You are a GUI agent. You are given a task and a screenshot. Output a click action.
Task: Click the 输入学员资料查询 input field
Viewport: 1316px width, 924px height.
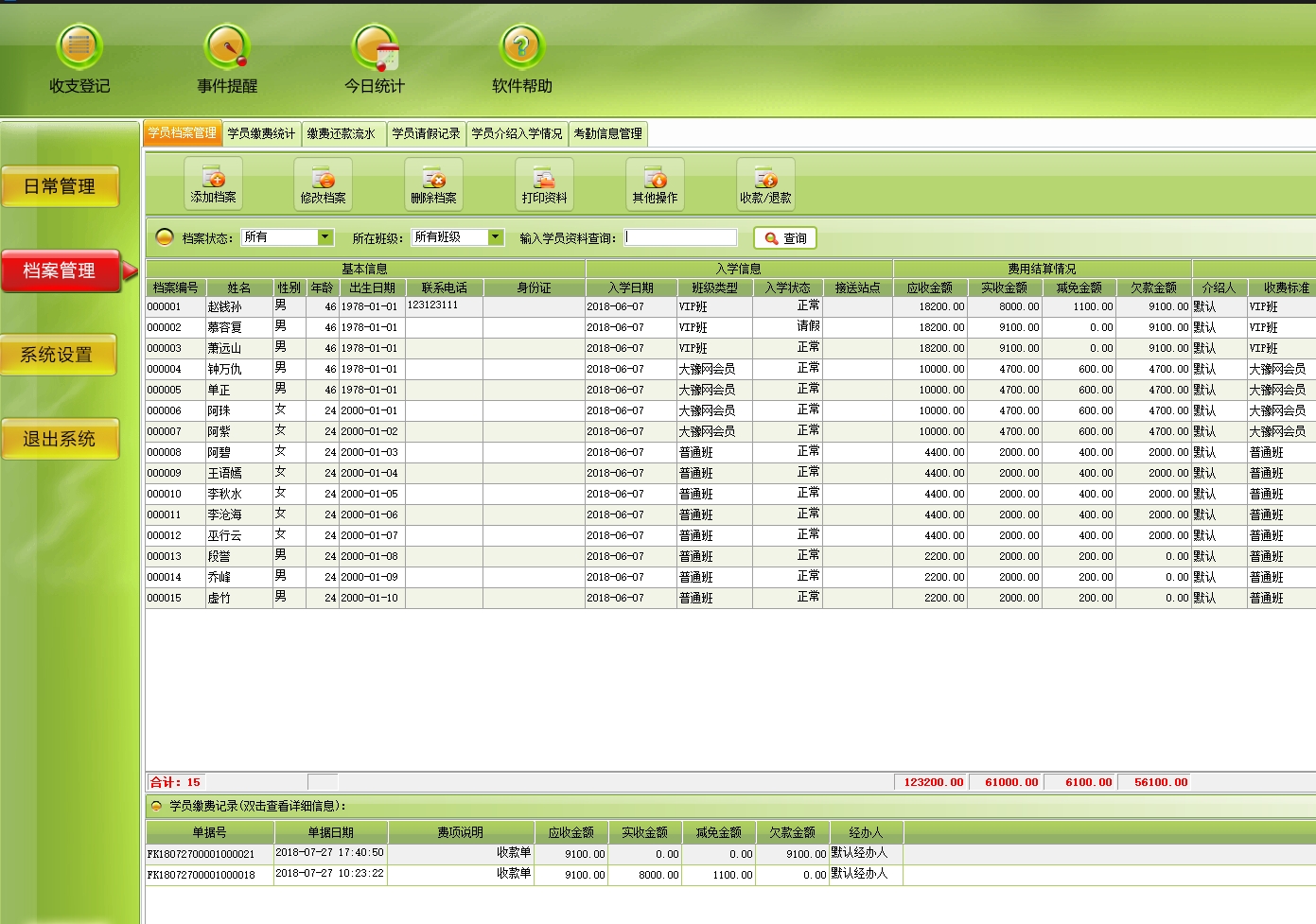click(x=680, y=237)
